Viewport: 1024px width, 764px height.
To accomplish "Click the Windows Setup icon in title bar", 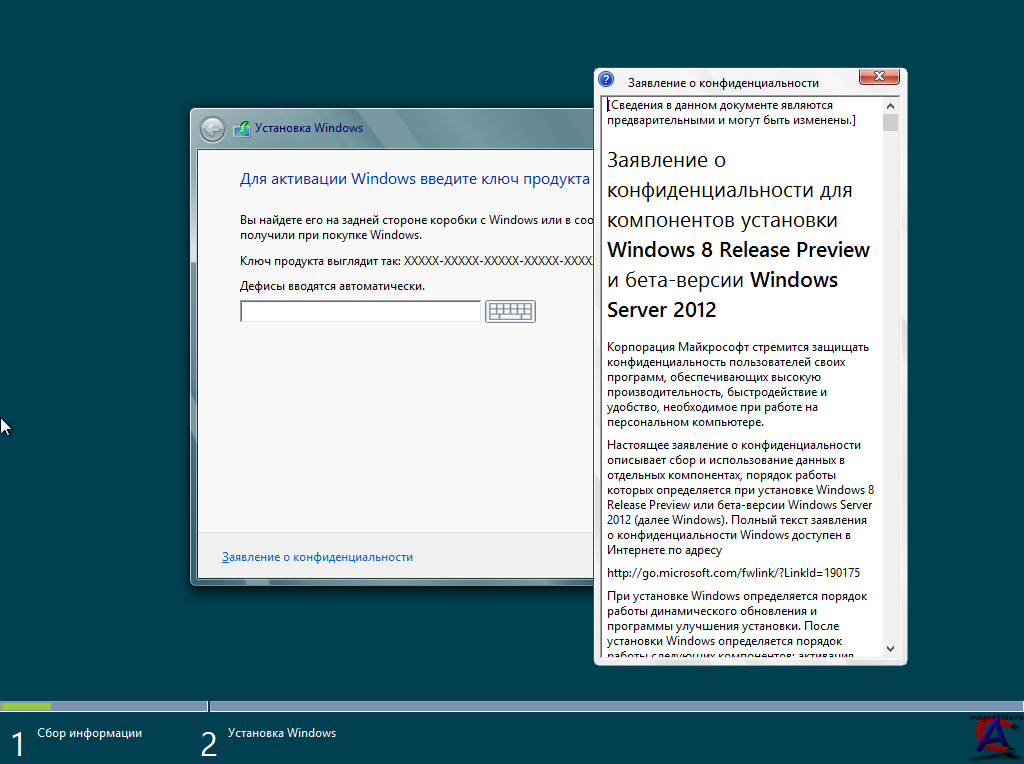I will (241, 129).
